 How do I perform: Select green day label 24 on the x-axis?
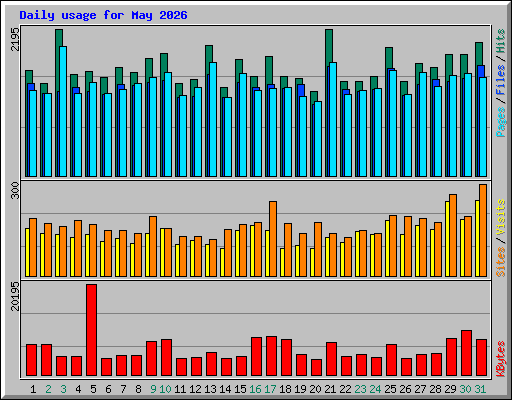coord(375,389)
